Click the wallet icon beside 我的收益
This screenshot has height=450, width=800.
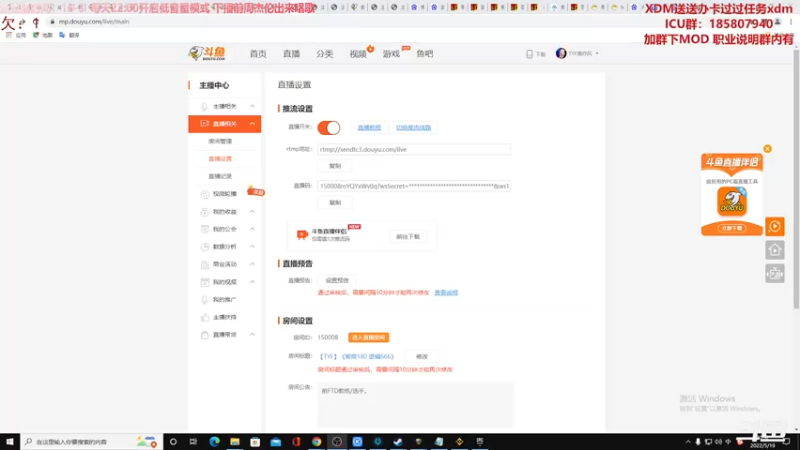205,212
